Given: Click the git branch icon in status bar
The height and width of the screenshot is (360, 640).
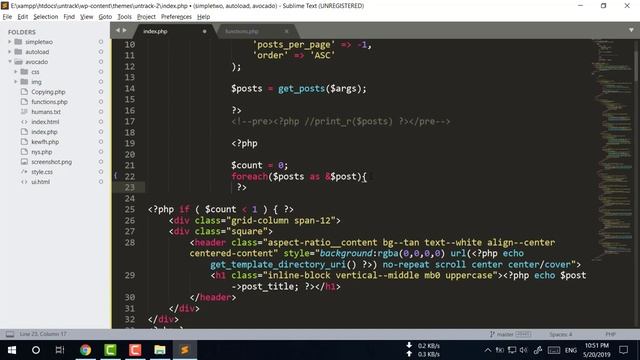Looking at the screenshot, I should [x=492, y=334].
